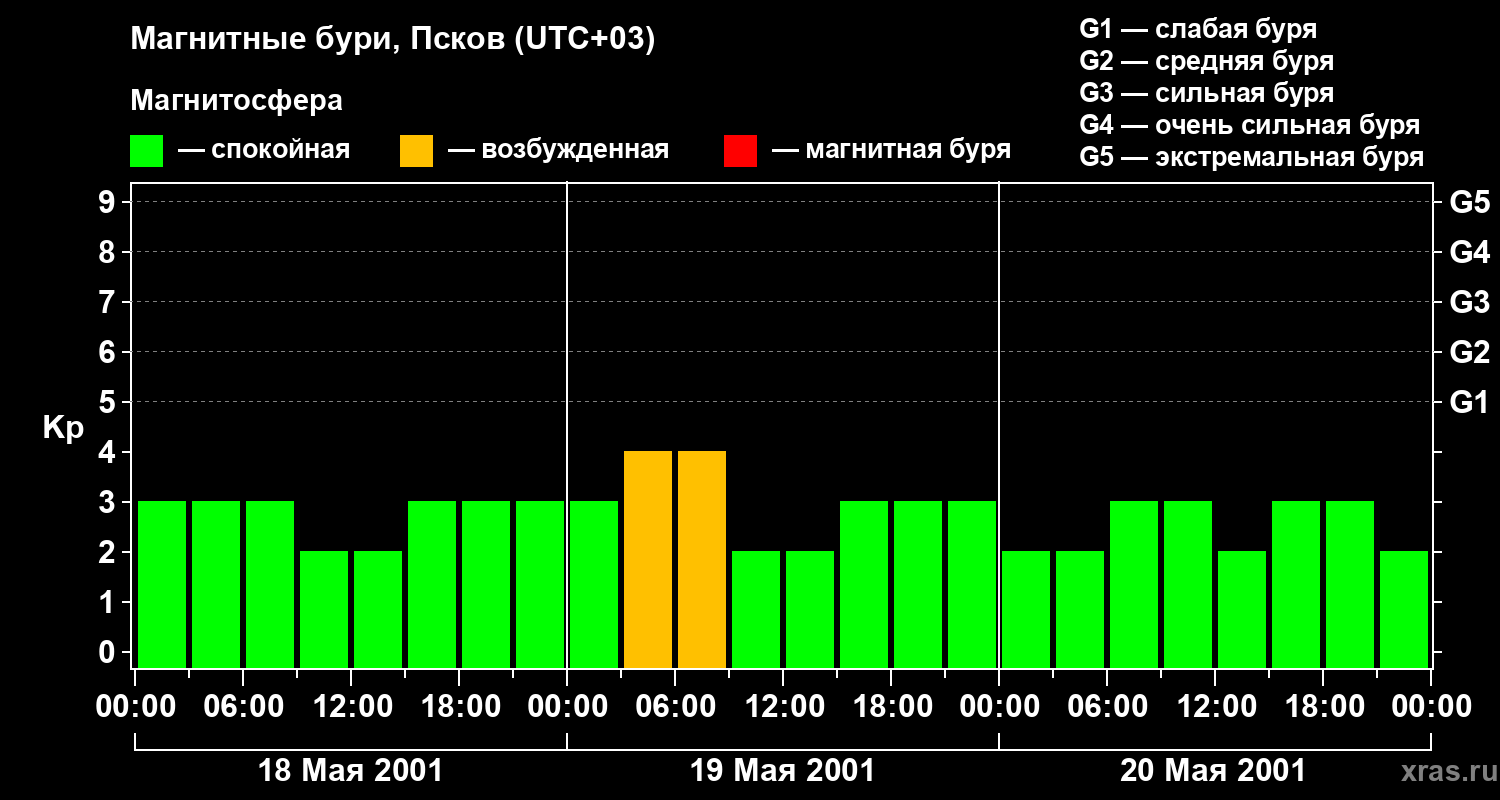Viewport: 1500px width, 800px height.
Task: Click the first green bar of 18 May
Action: (x=162, y=585)
